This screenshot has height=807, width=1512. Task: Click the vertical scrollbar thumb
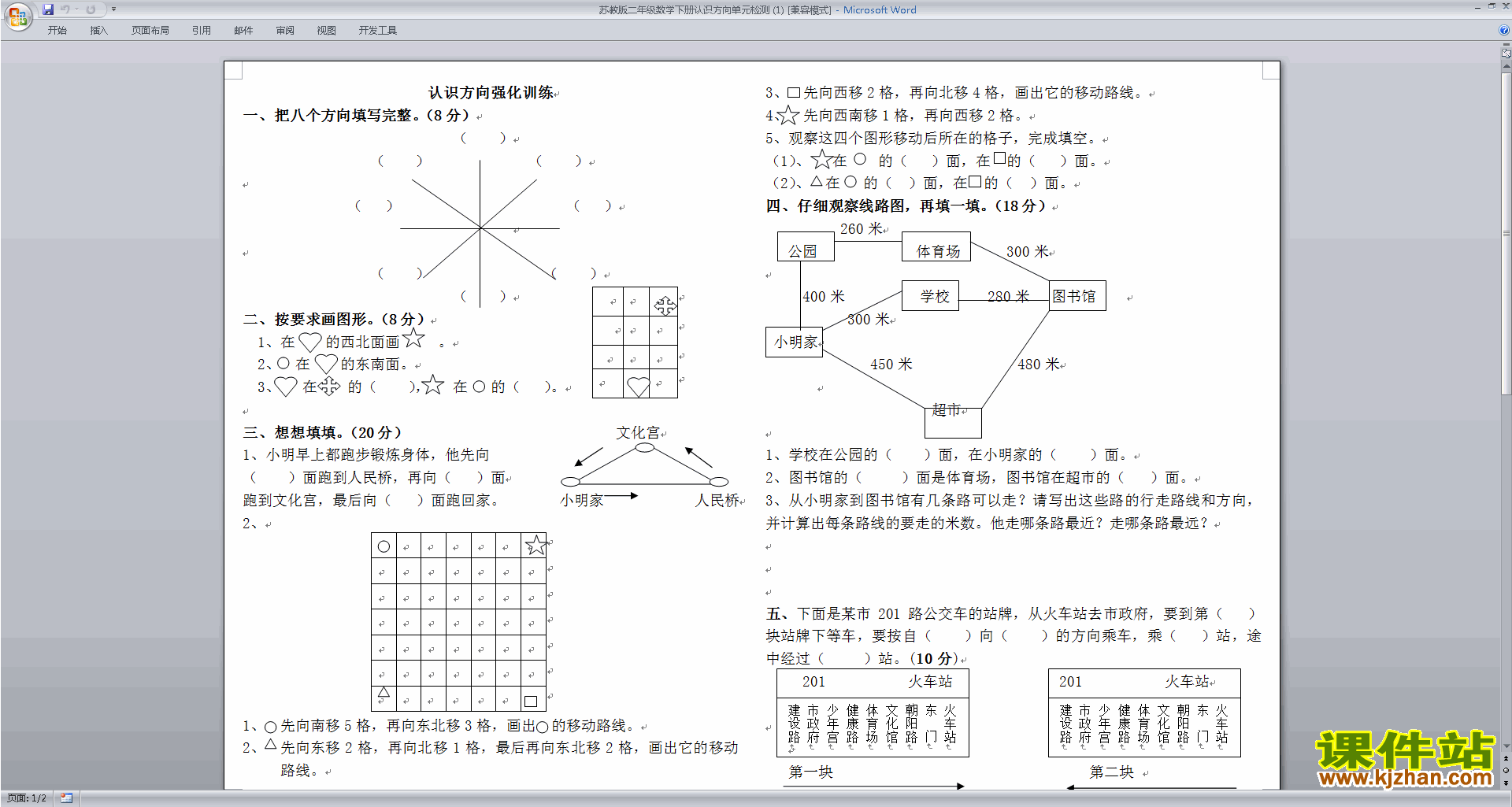coord(1506,234)
